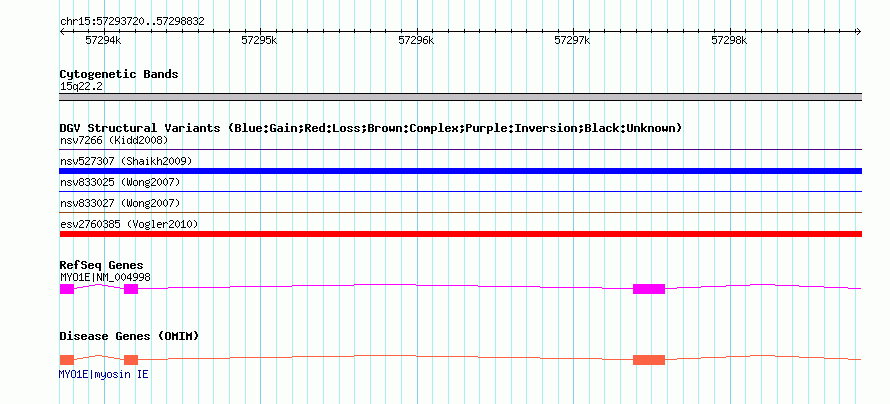Select the 57296k ruler tick label
The width and height of the screenshot is (890, 404).
point(416,40)
